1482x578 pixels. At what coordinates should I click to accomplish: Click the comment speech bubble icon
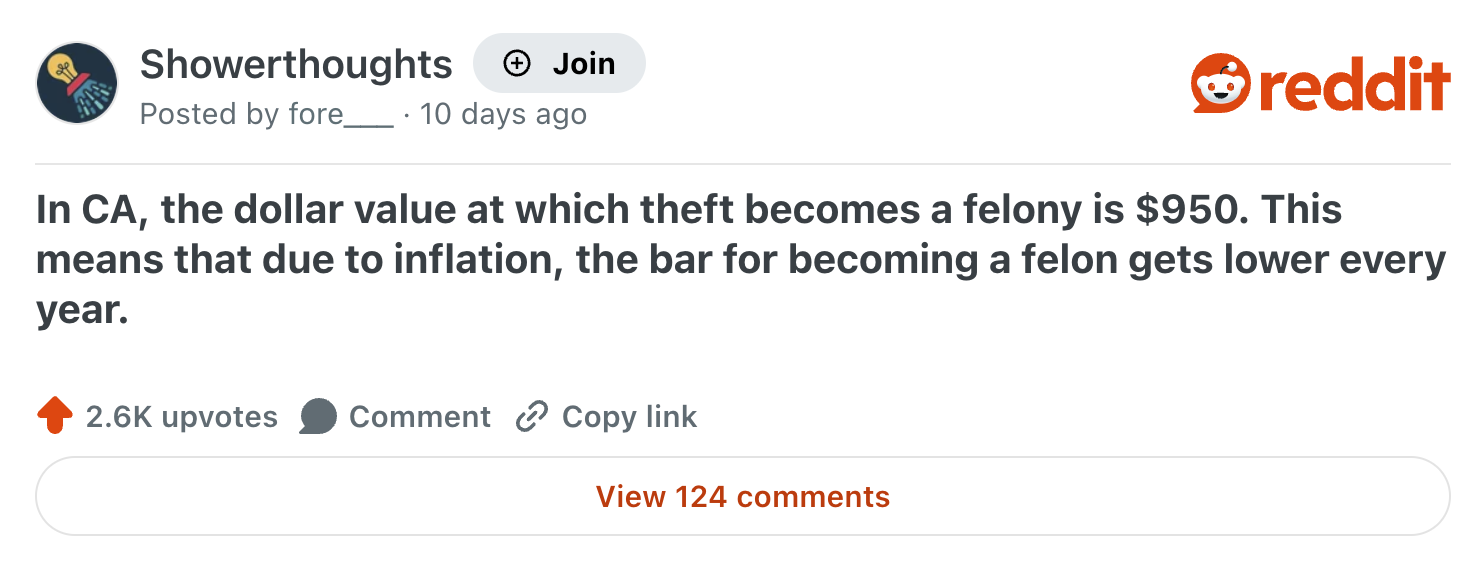318,417
